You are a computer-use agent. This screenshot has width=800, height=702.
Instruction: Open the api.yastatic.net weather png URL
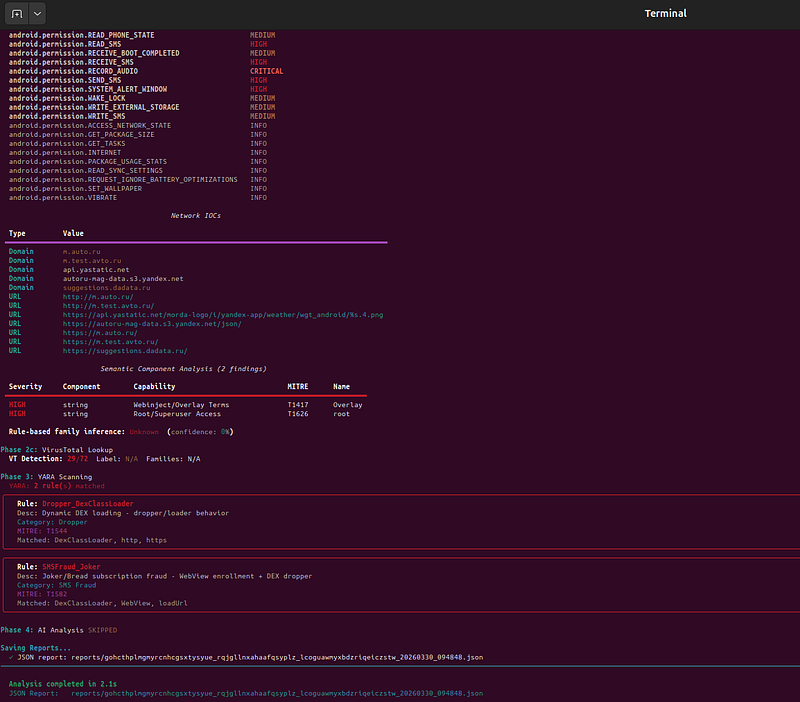click(x=223, y=315)
